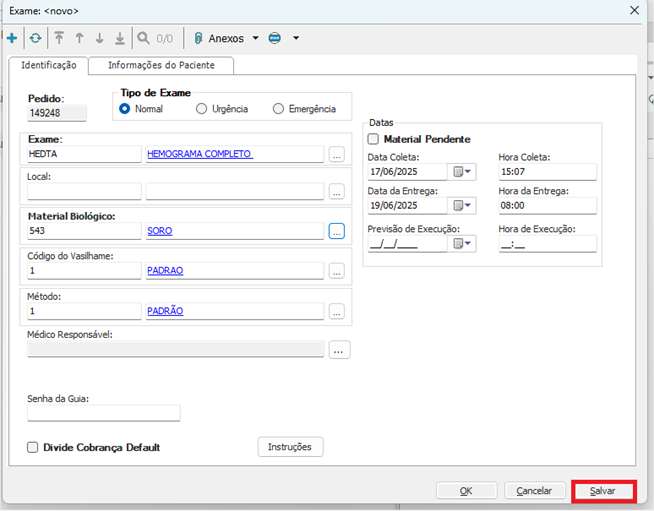654x511 pixels.
Task: Switch to Informações do Paciente tab
Action: pos(161,65)
